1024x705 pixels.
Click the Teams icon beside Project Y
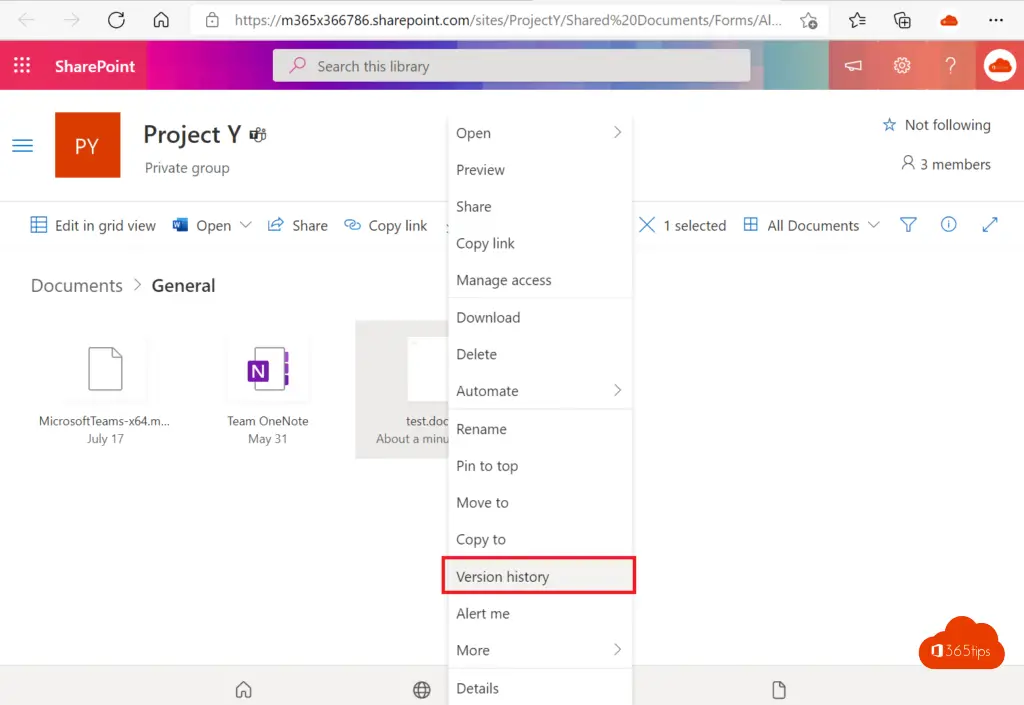click(x=259, y=134)
